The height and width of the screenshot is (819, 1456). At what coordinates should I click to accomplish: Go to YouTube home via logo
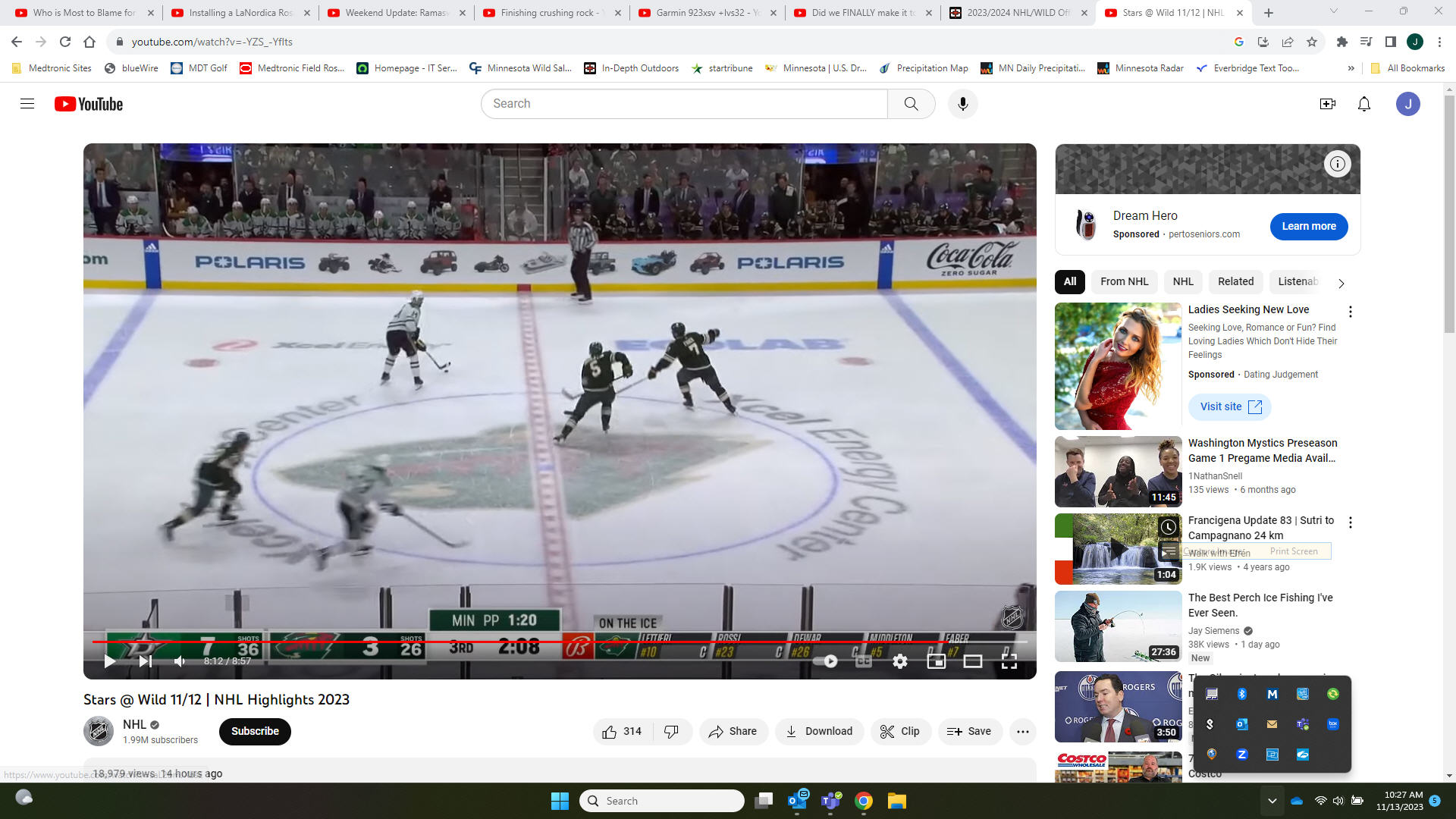(x=89, y=104)
